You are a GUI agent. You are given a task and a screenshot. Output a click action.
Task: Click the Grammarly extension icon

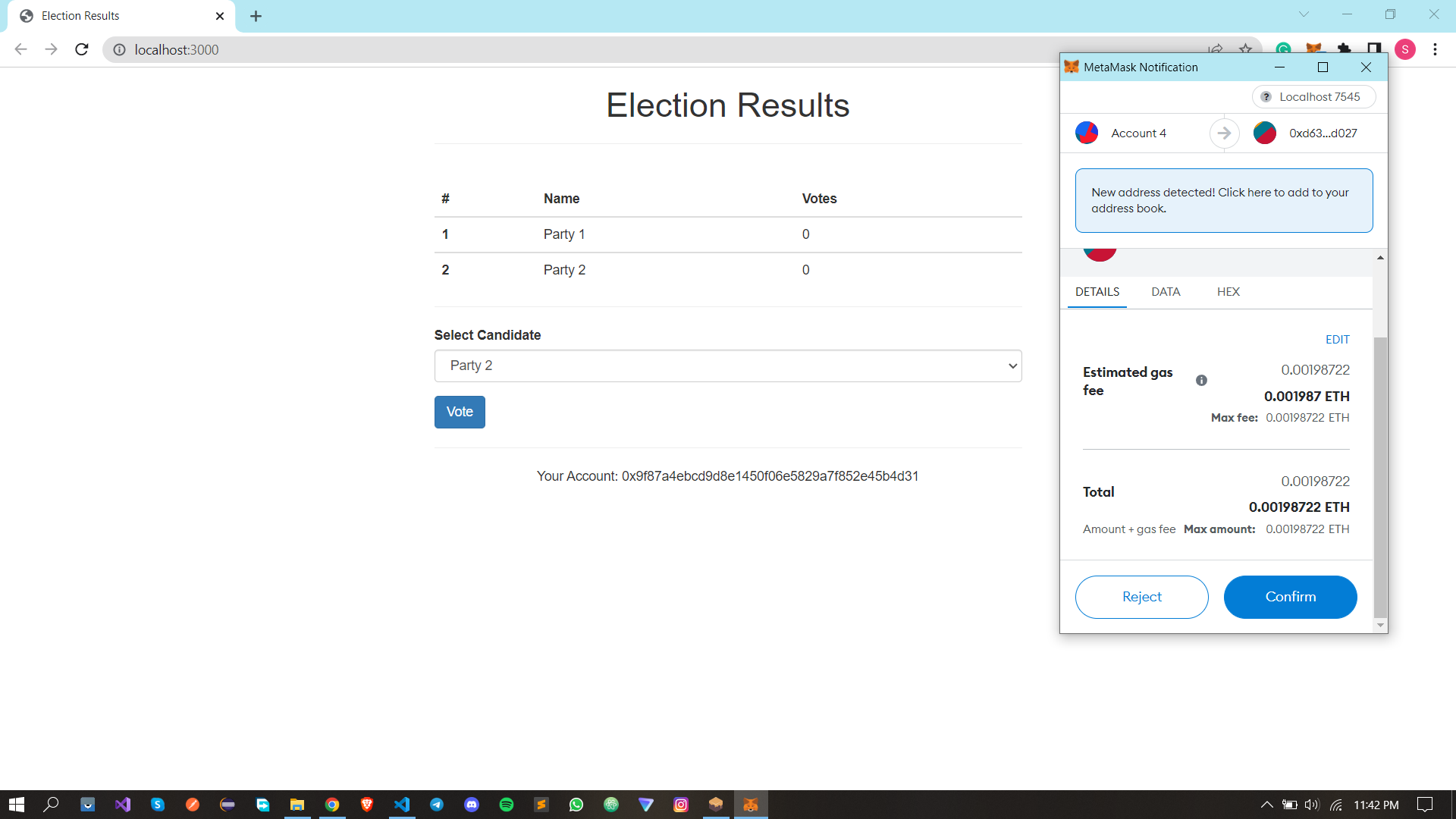point(1282,49)
